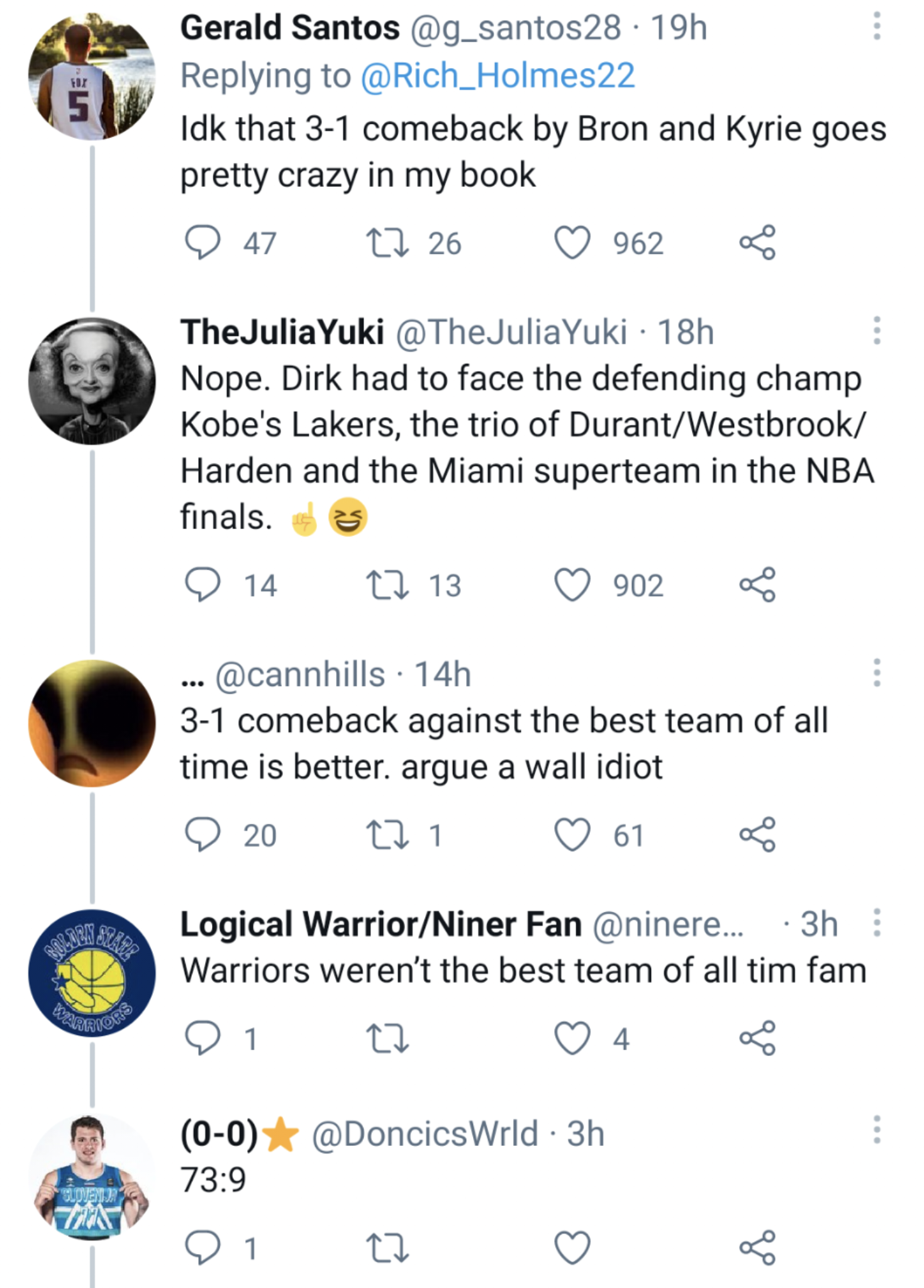
Task: Share the @DoncicsWrld 73:9 tweet
Action: (757, 1247)
